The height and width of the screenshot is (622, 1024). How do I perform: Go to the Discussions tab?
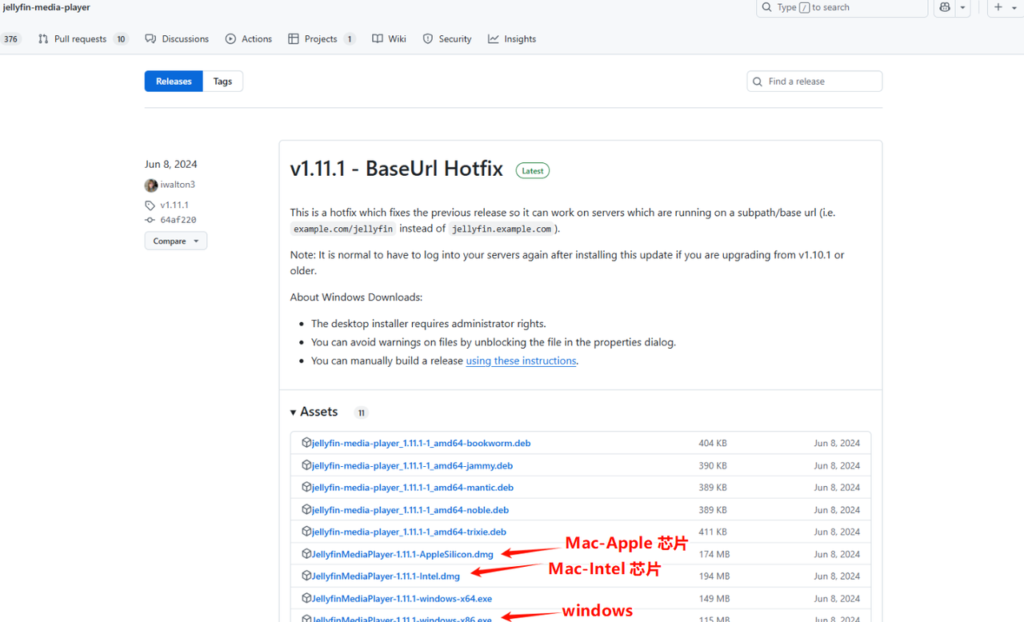177,39
